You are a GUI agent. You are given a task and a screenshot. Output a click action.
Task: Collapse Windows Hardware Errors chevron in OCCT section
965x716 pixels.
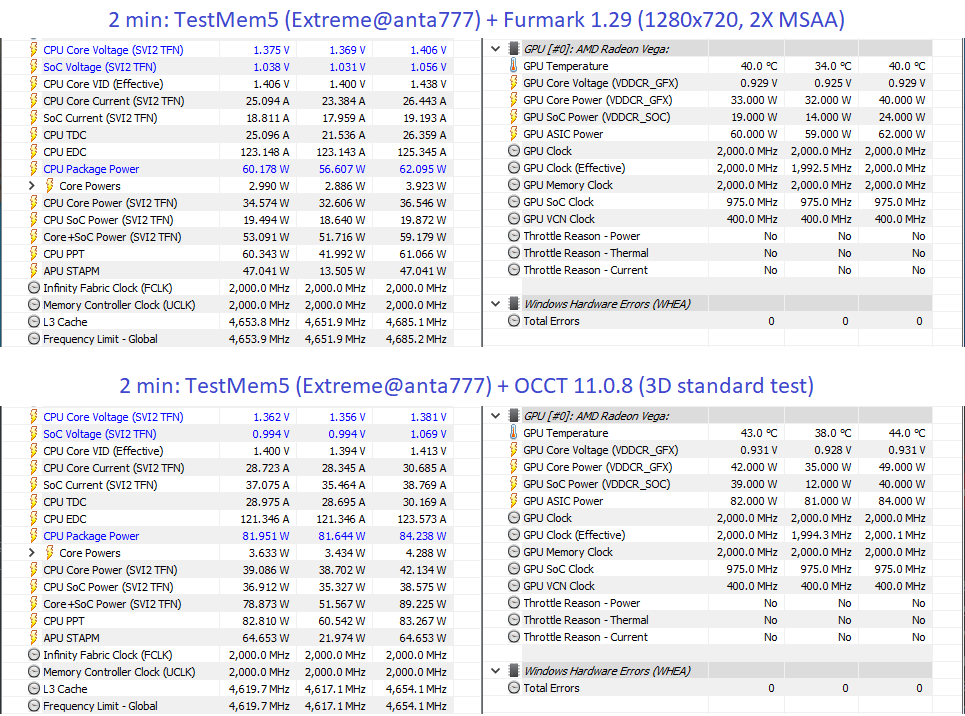pyautogui.click(x=495, y=670)
